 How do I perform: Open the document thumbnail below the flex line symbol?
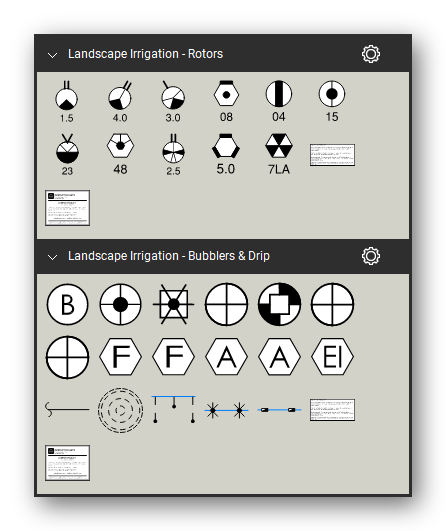pyautogui.click(x=67, y=463)
